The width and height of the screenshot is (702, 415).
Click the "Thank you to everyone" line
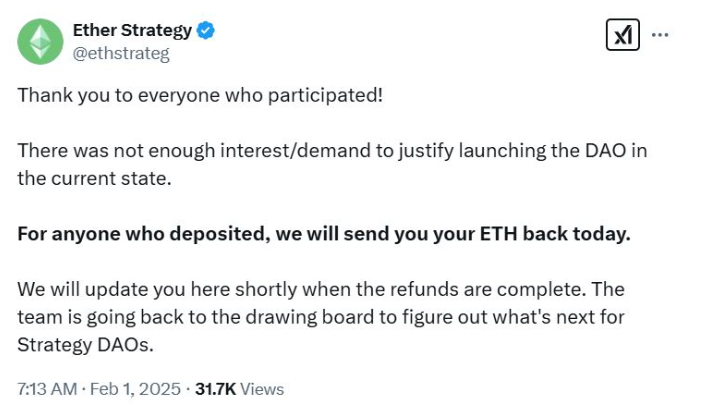coord(199,95)
